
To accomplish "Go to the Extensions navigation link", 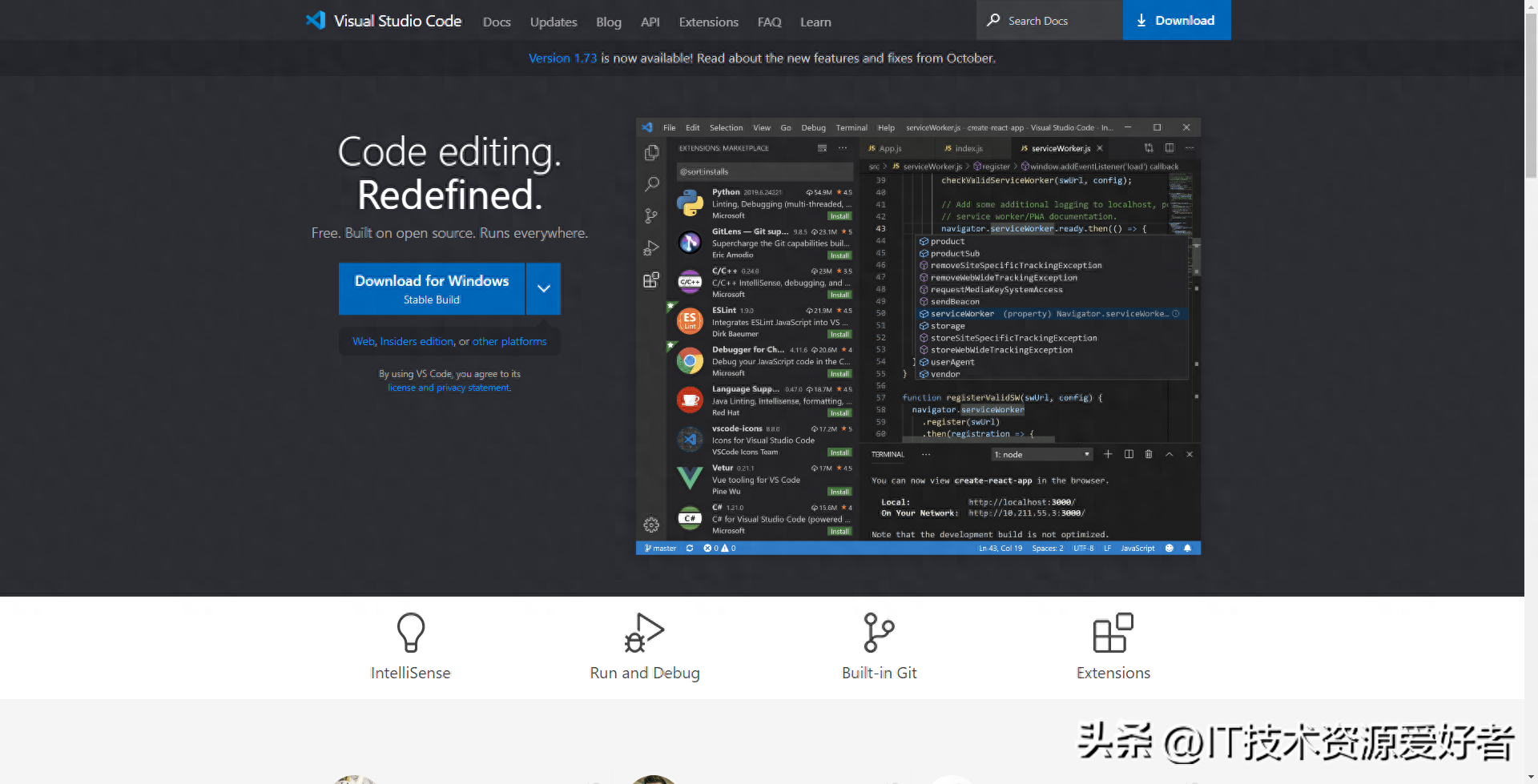I will pyautogui.click(x=708, y=22).
